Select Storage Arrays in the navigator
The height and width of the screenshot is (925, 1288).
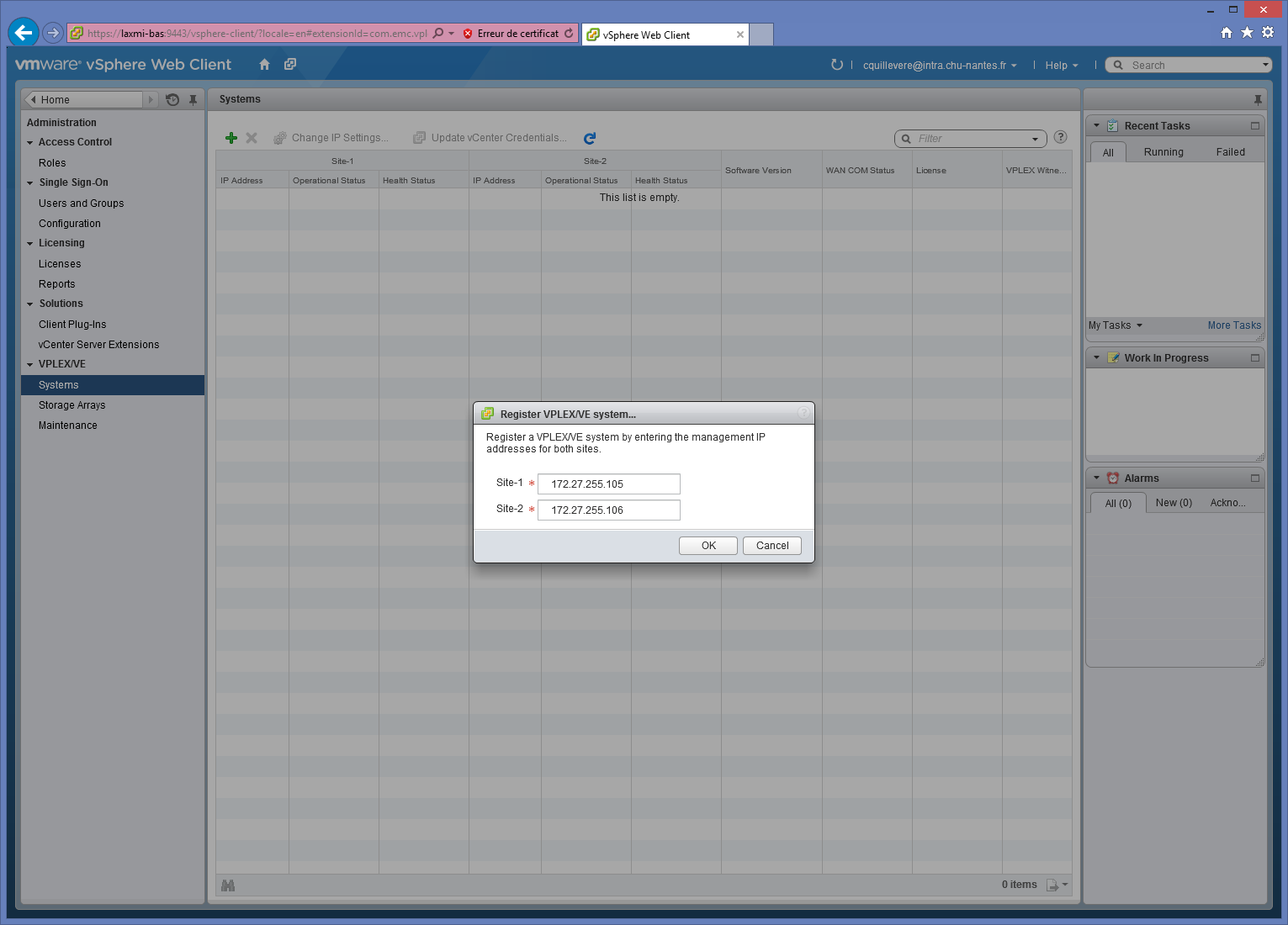click(72, 405)
